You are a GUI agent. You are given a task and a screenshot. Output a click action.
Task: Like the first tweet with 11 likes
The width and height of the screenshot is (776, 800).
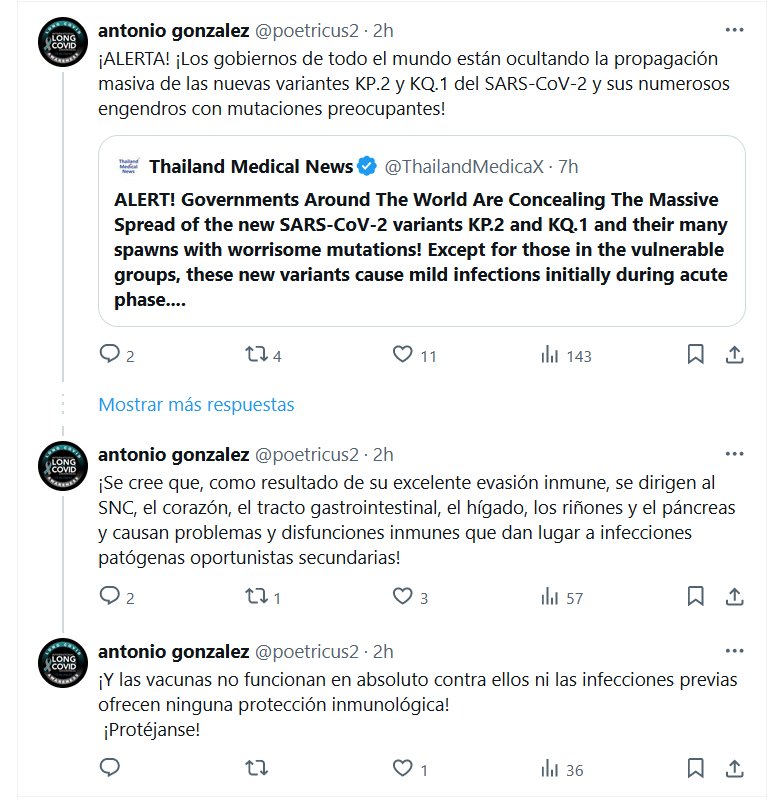point(402,354)
